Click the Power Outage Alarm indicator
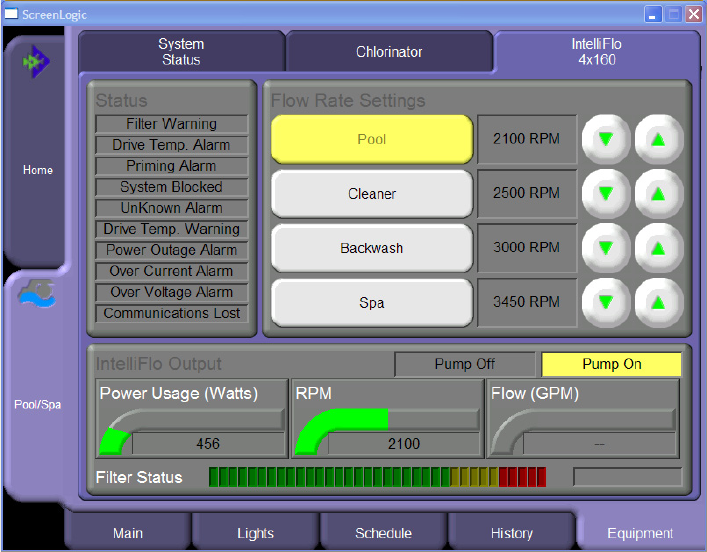 [171, 250]
